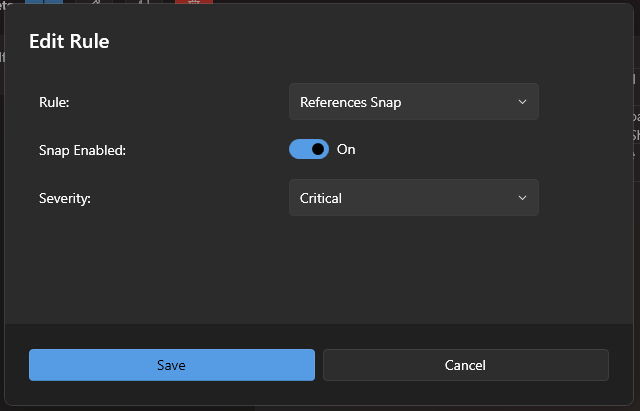Click the 'Edit Rule' dialog title
The image size is (640, 411).
(69, 41)
